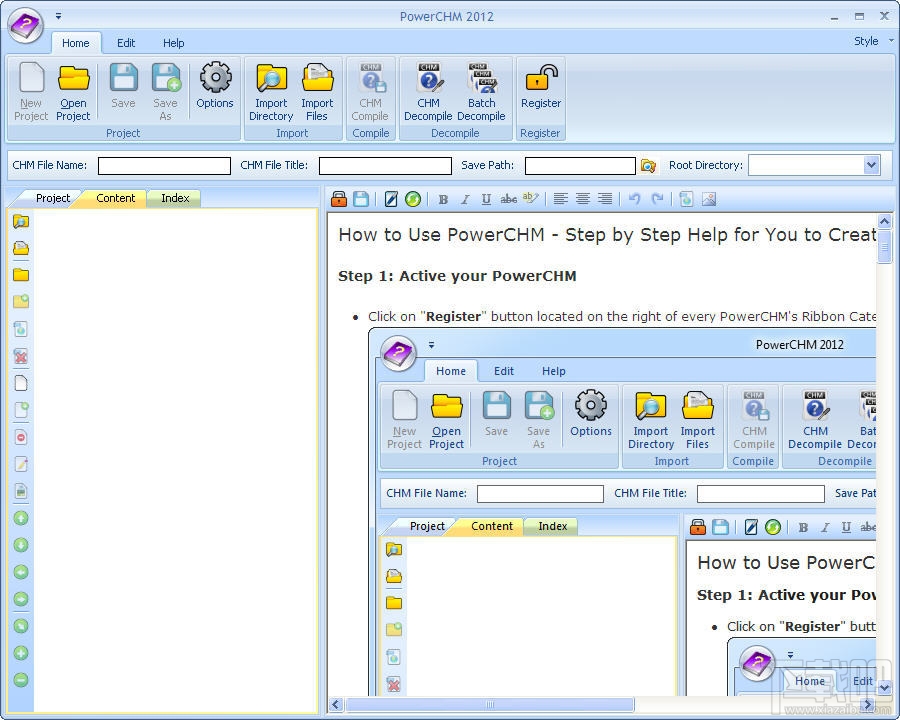Screen dimensions: 900x720
Task: Click the vertical scrollbar down arrow
Action: [x=885, y=687]
